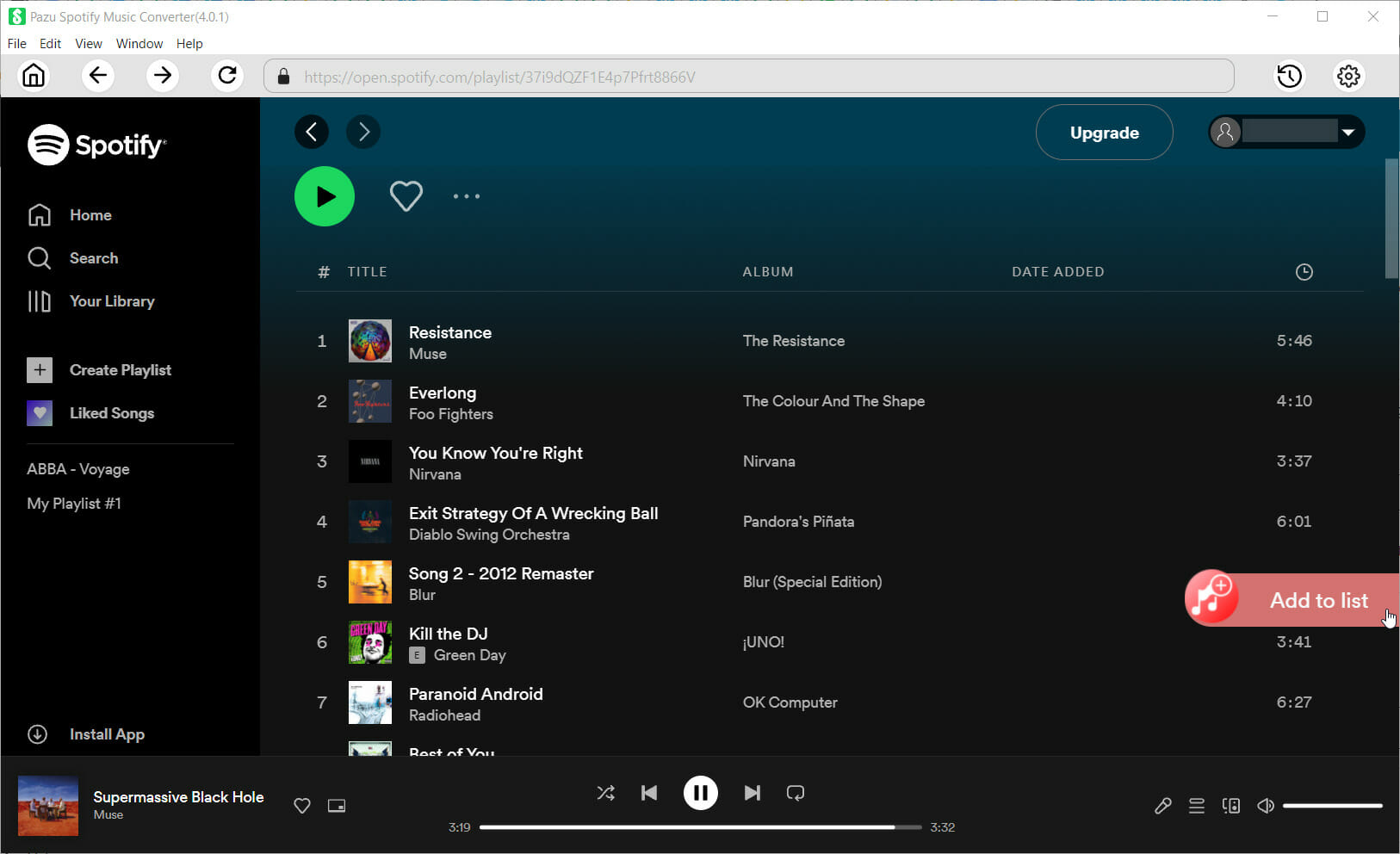Screen dimensions: 1400x854
Task: Open the Help menu
Action: tap(189, 43)
